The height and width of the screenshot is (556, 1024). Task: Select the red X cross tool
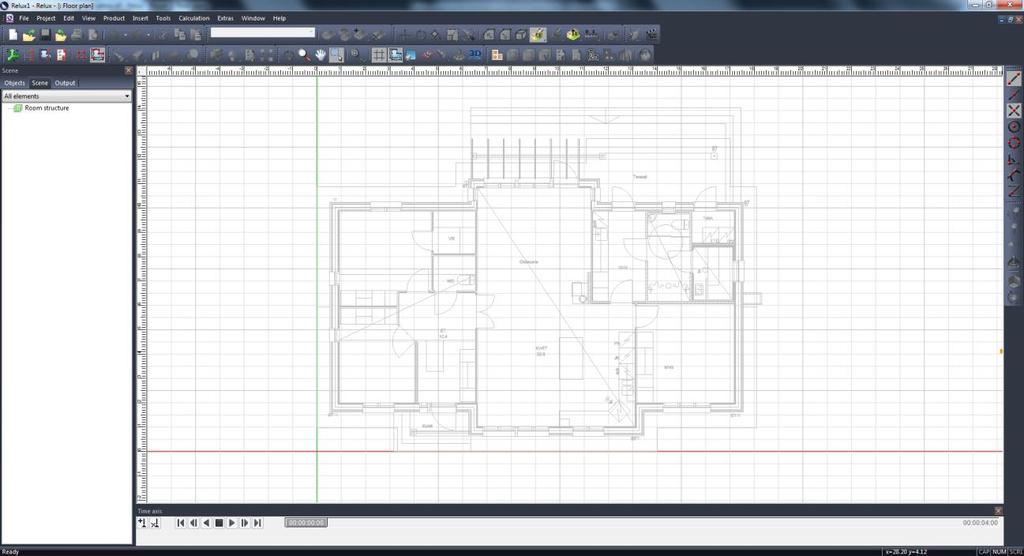(1014, 110)
